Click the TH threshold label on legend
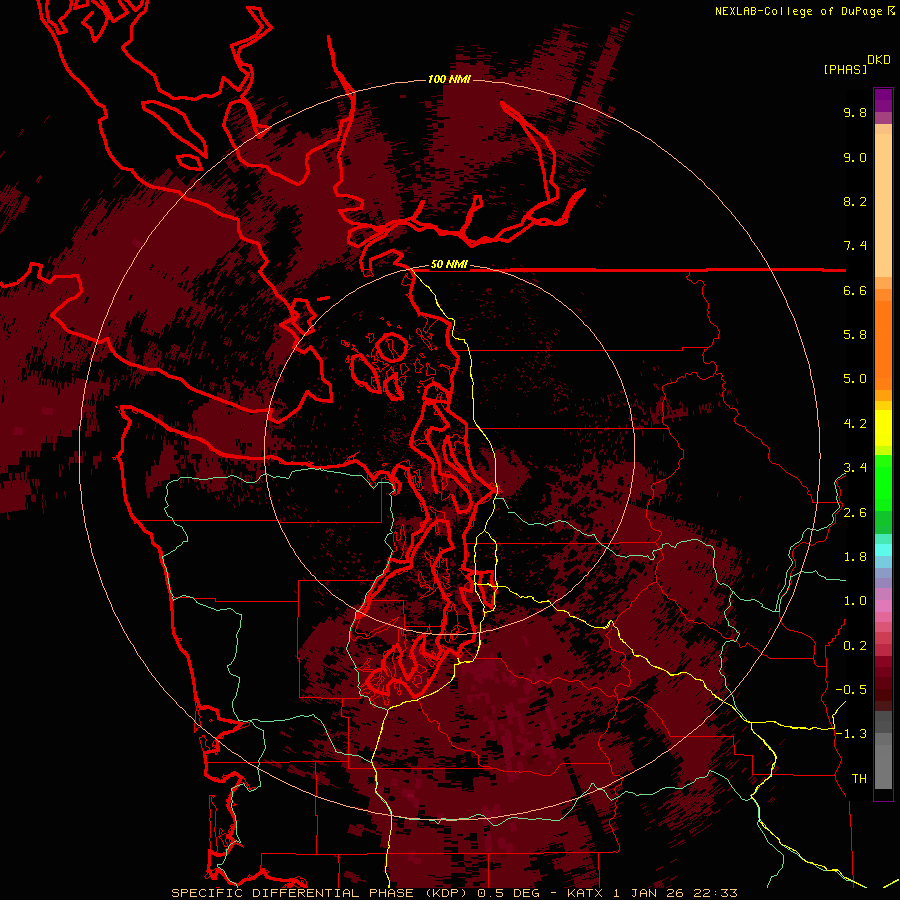Image resolution: width=900 pixels, height=900 pixels. tap(859, 779)
